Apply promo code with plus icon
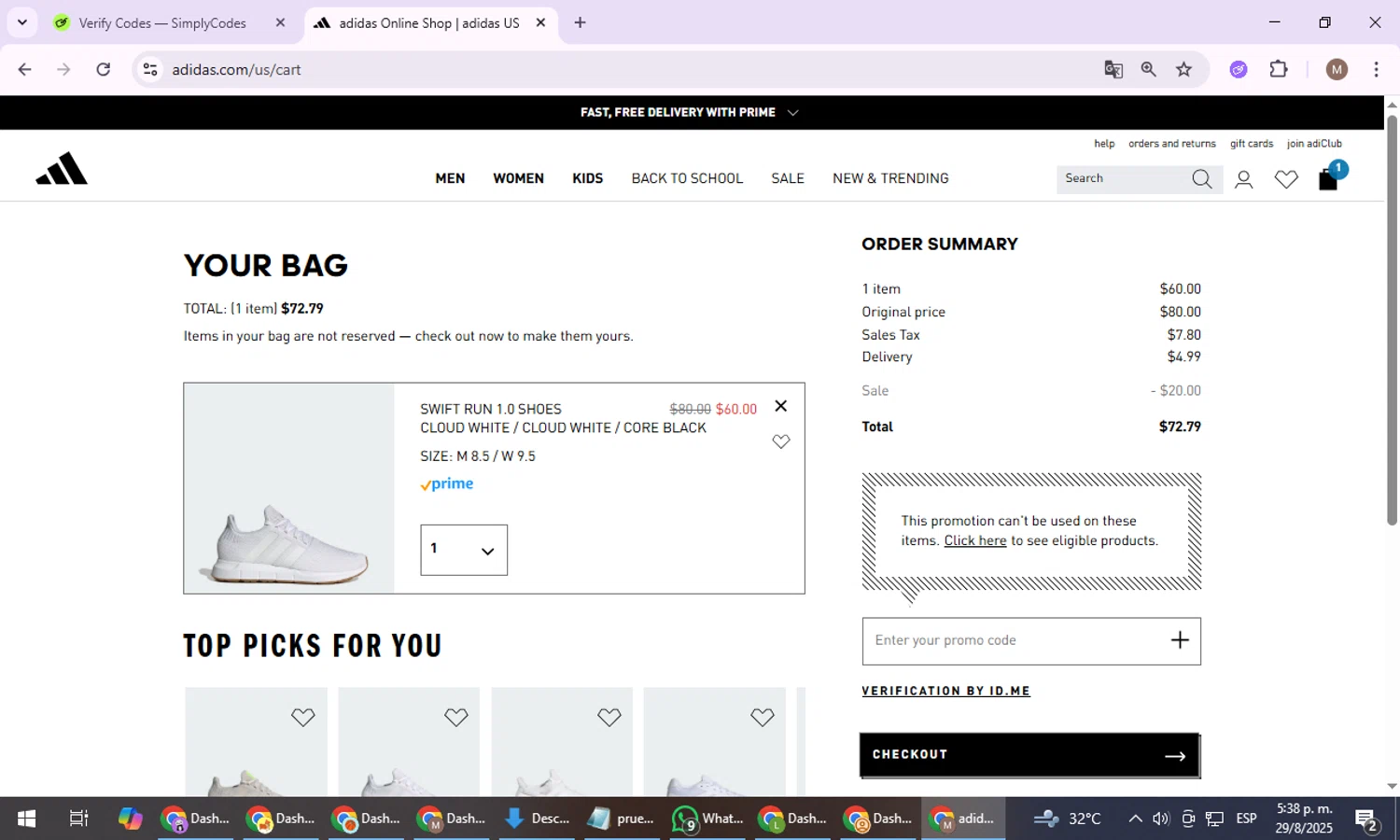Viewport: 1400px width, 840px height. (1180, 640)
